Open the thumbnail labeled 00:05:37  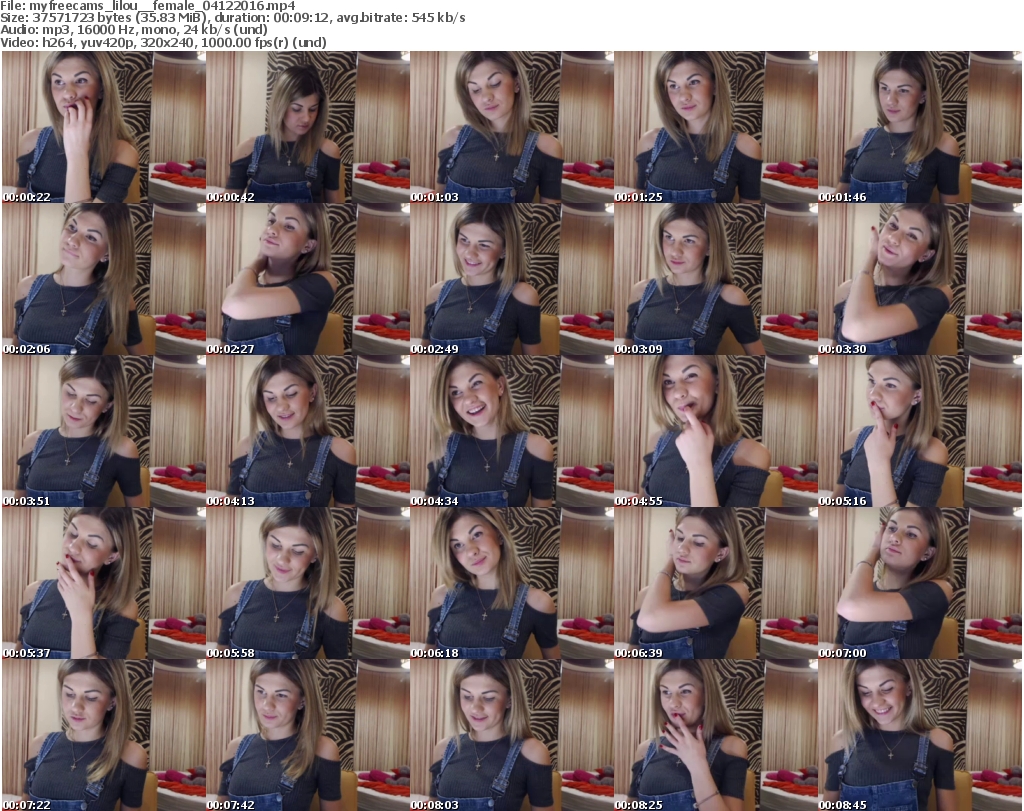tap(104, 584)
